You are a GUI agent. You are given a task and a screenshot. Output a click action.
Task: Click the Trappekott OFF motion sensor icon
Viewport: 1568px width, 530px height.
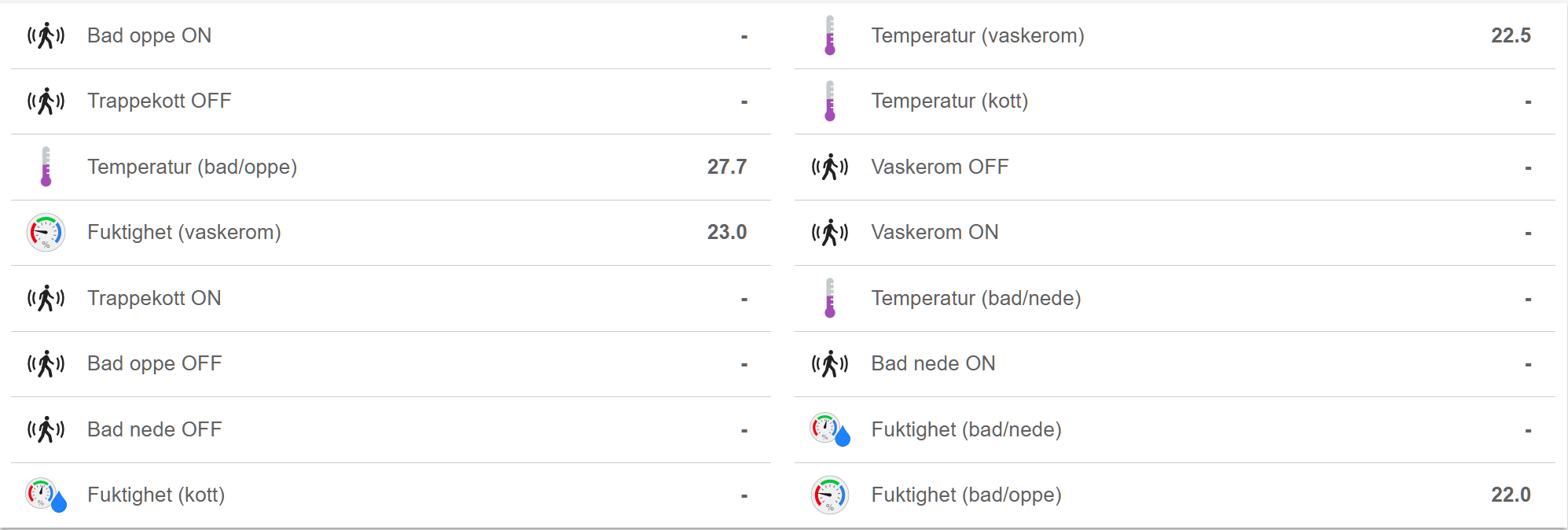pos(46,101)
